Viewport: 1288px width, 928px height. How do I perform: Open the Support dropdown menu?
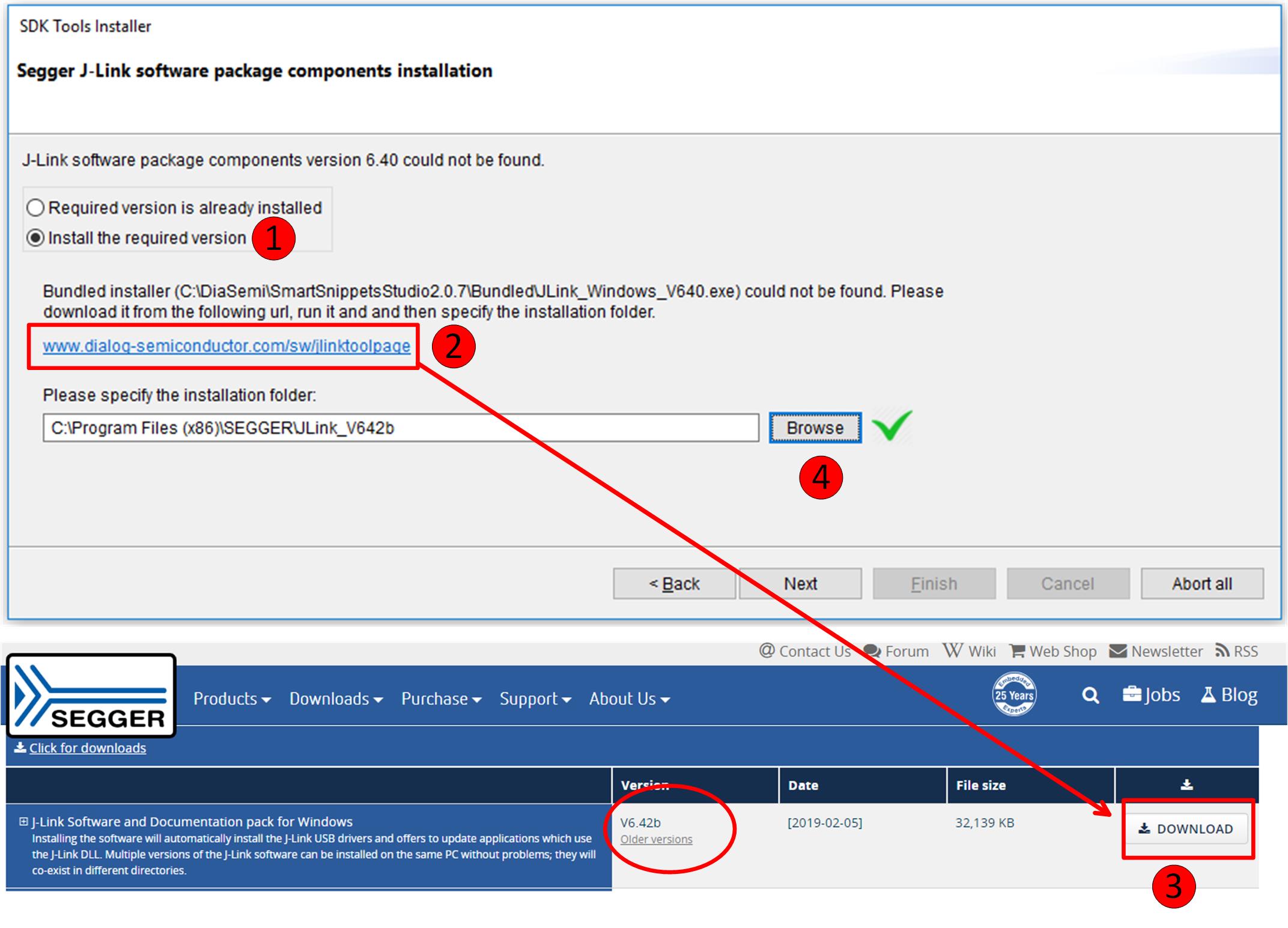coord(535,699)
